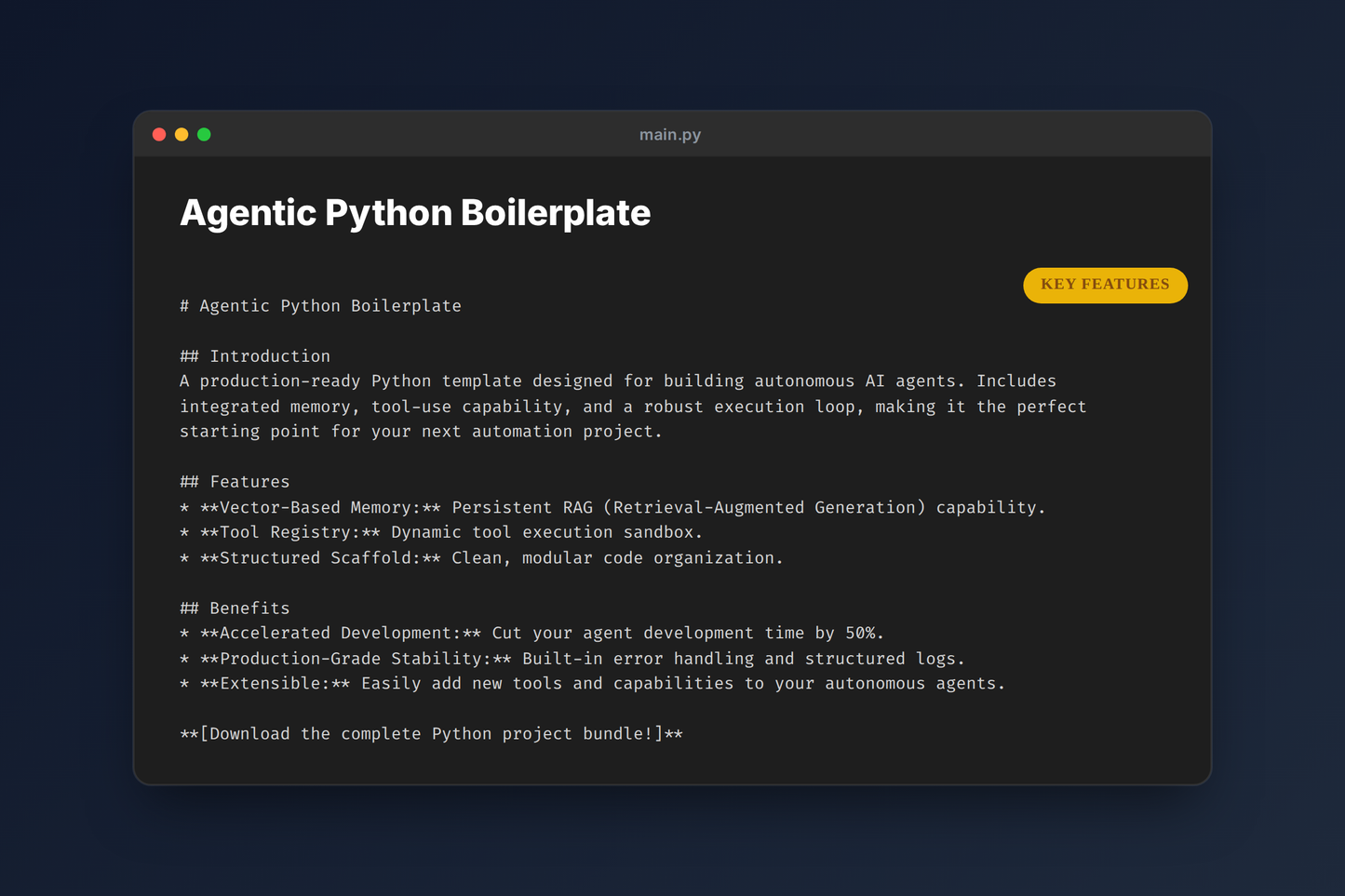Click the '# Agentic Python Boilerplate' code line
Screen dimensions: 1345x896
[x=320, y=306]
